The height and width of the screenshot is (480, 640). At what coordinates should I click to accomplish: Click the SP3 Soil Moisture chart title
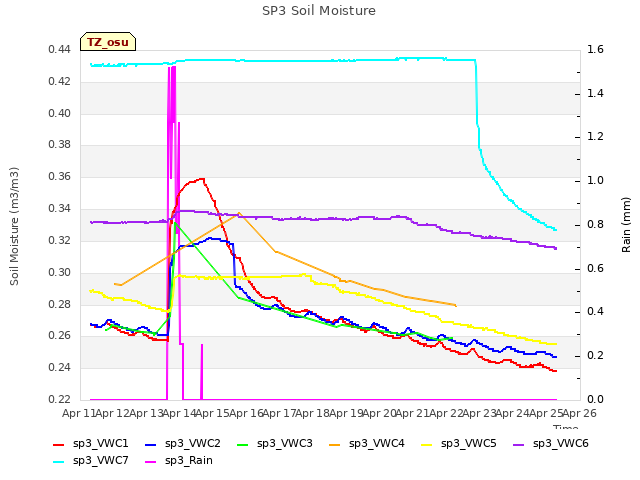tap(319, 11)
